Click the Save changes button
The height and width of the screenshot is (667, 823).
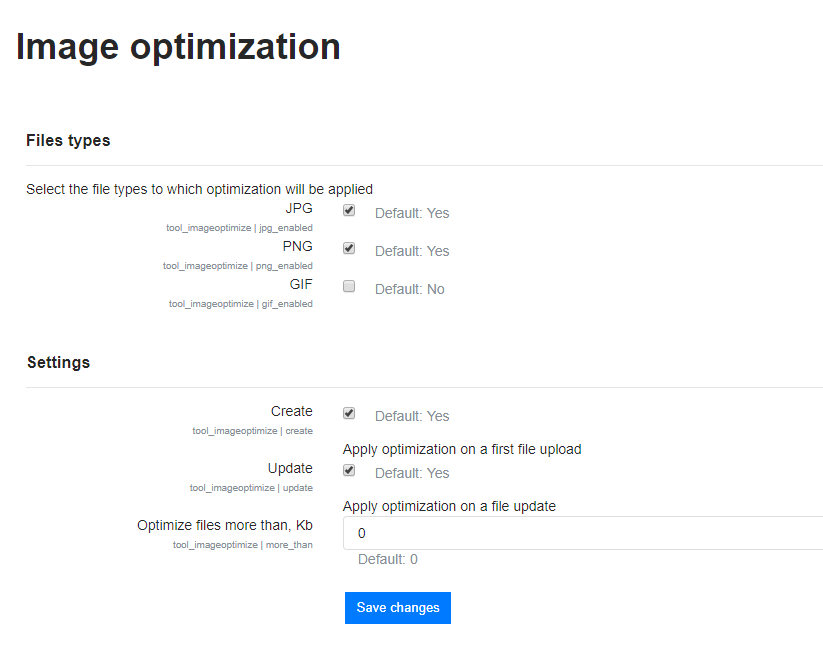[398, 608]
